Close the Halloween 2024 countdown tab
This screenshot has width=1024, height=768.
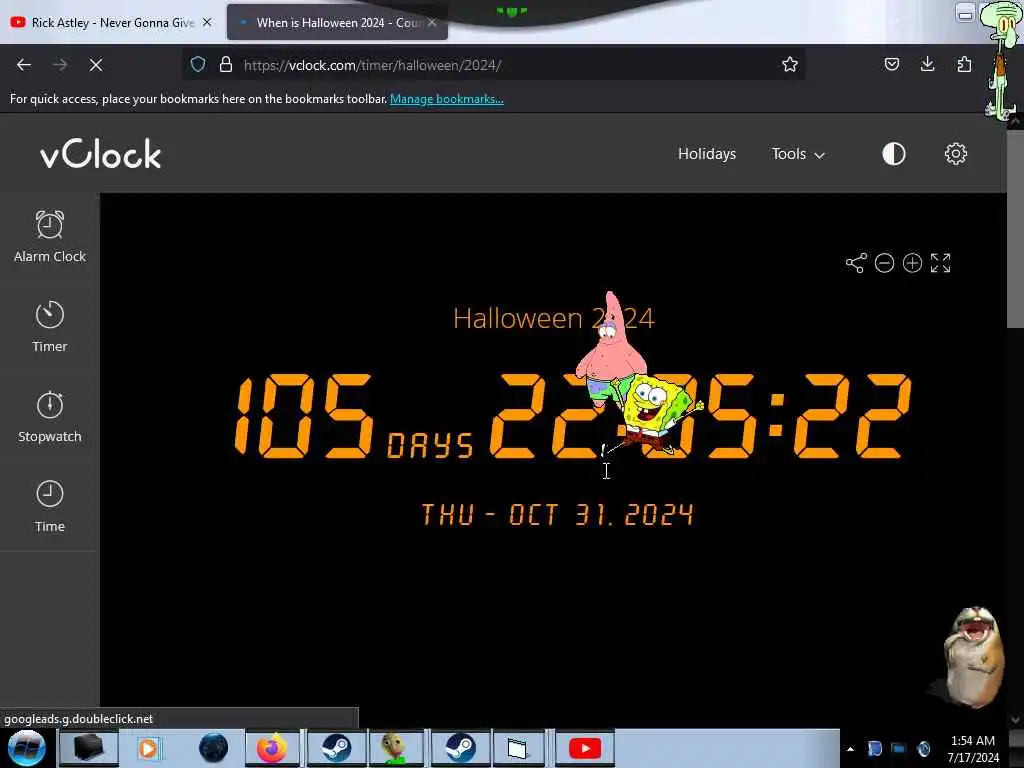pos(432,22)
